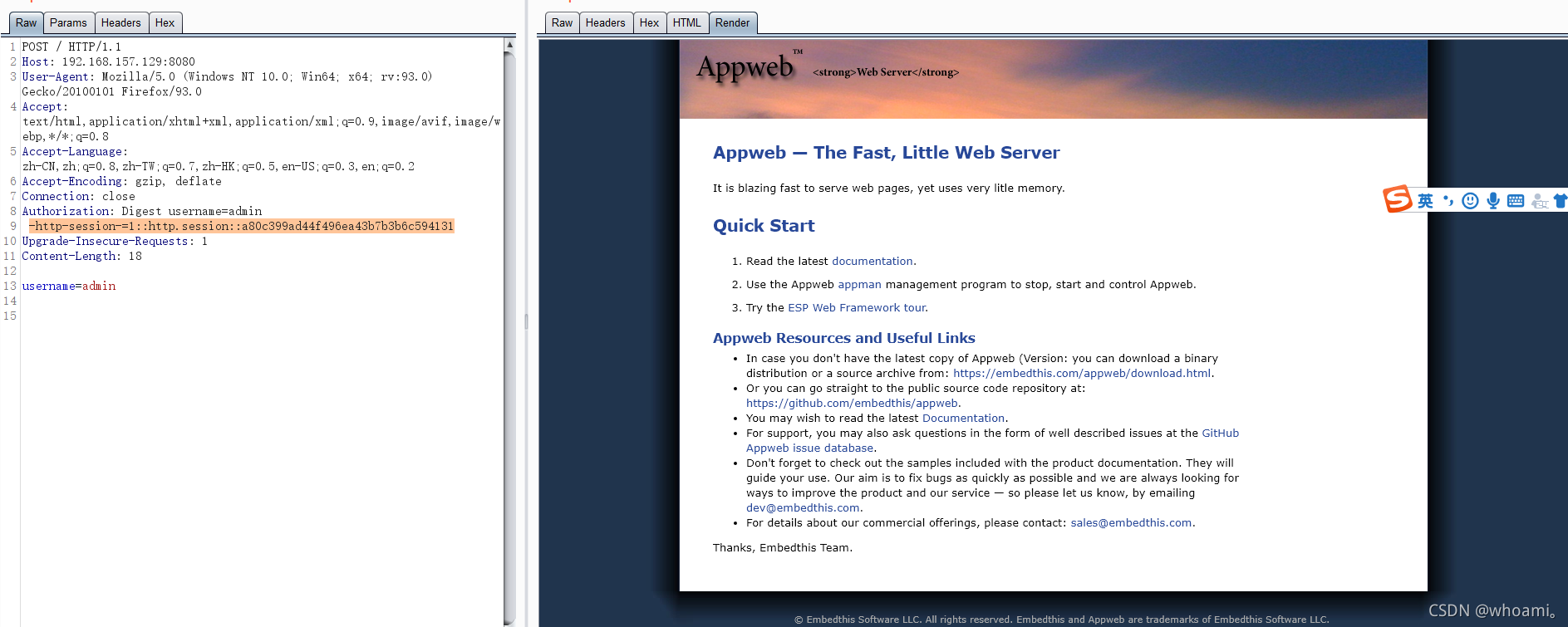This screenshot has height=627, width=1568.
Task: Click the Host header line
Action: [109, 61]
